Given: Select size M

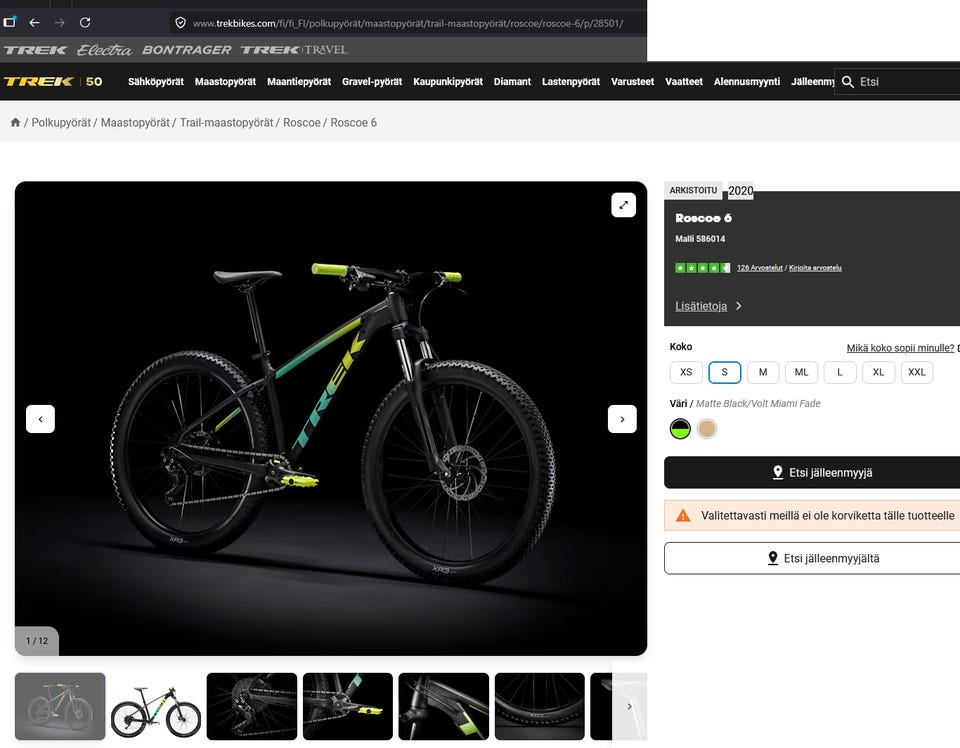Looking at the screenshot, I should [x=763, y=372].
